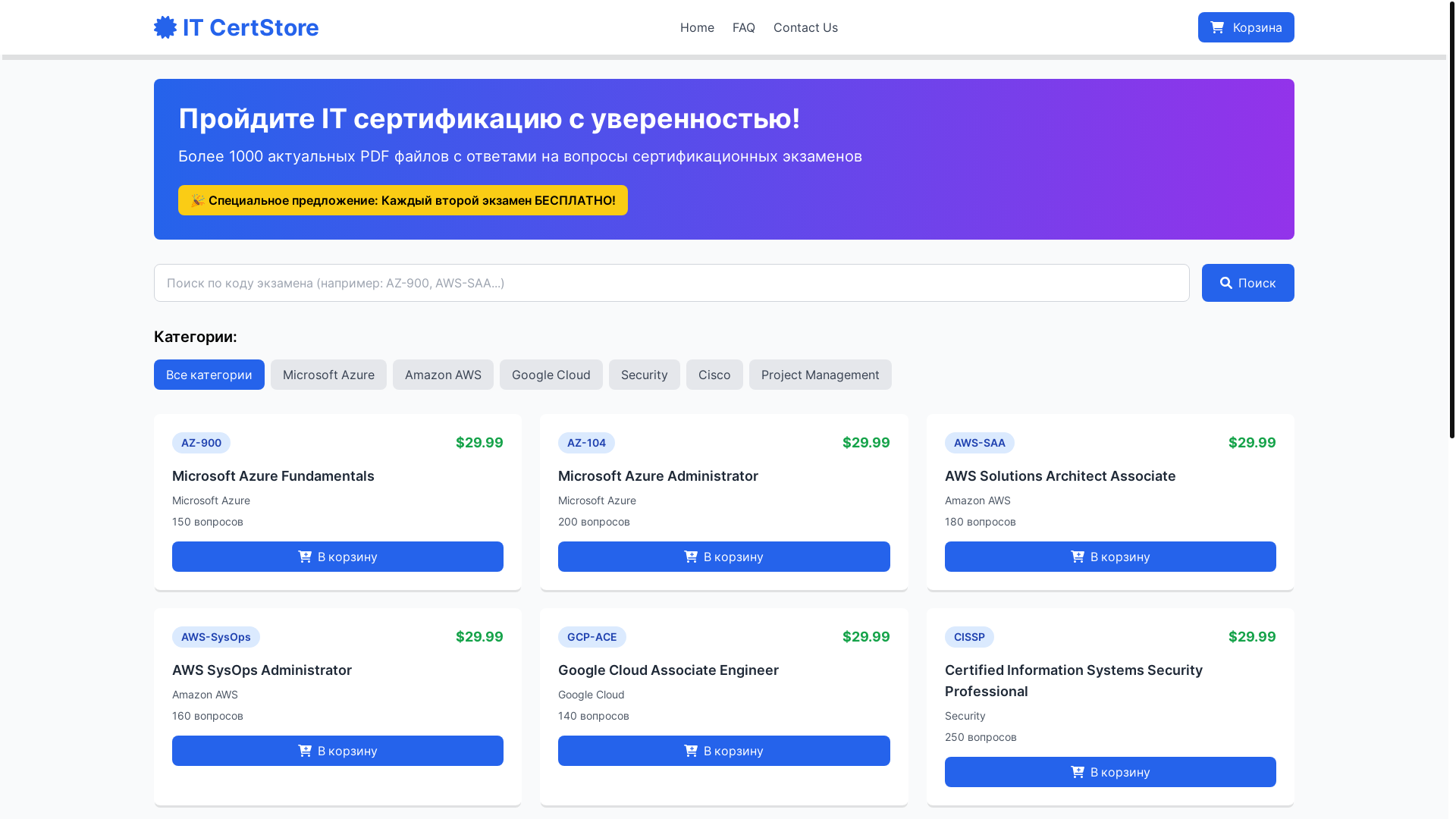The width and height of the screenshot is (1456, 819).
Task: Filter by Google Cloud category
Action: click(x=551, y=375)
